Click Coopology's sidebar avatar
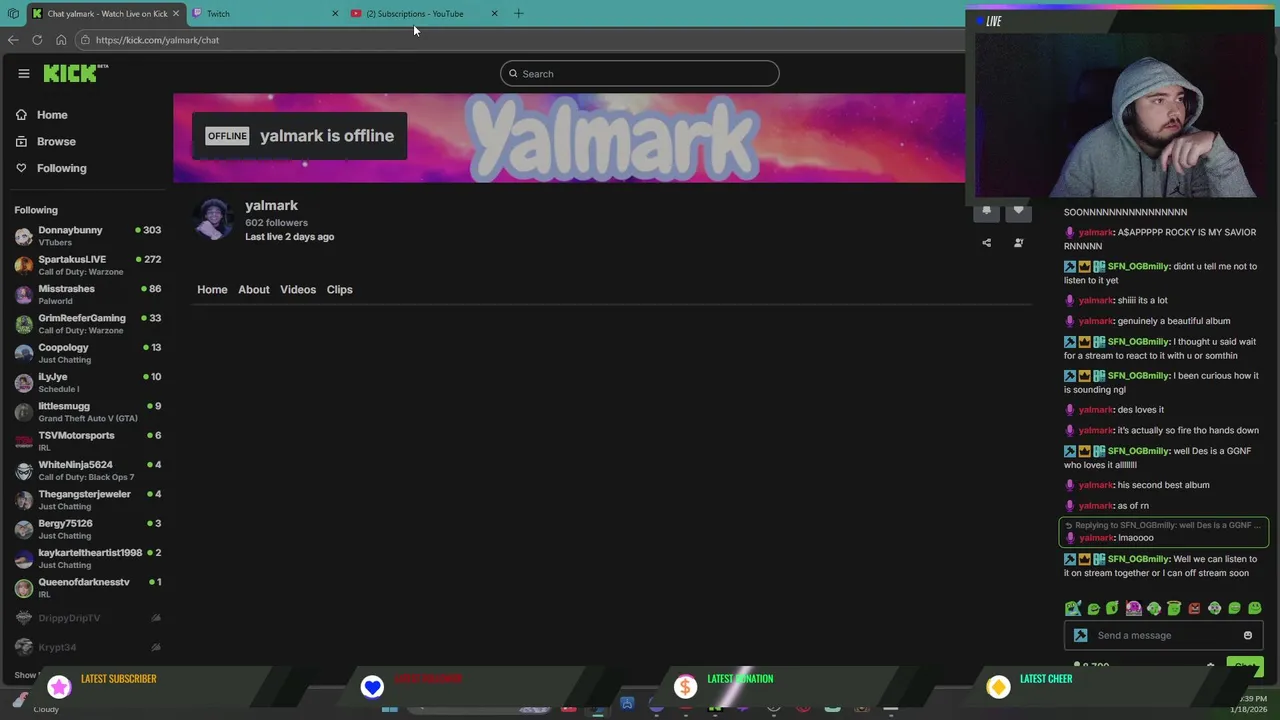 24,353
